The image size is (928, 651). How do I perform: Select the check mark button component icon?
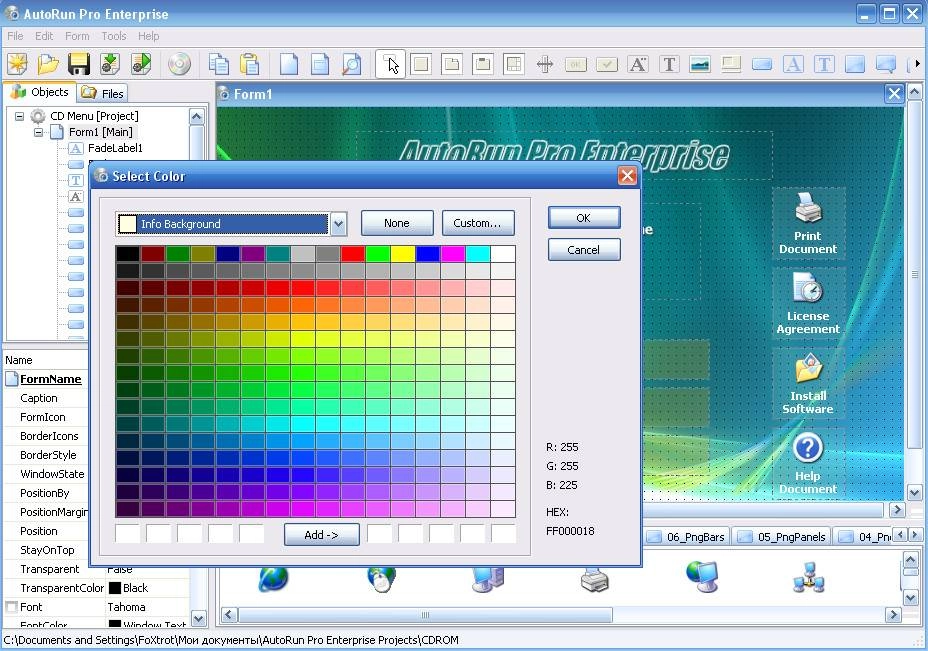point(607,64)
